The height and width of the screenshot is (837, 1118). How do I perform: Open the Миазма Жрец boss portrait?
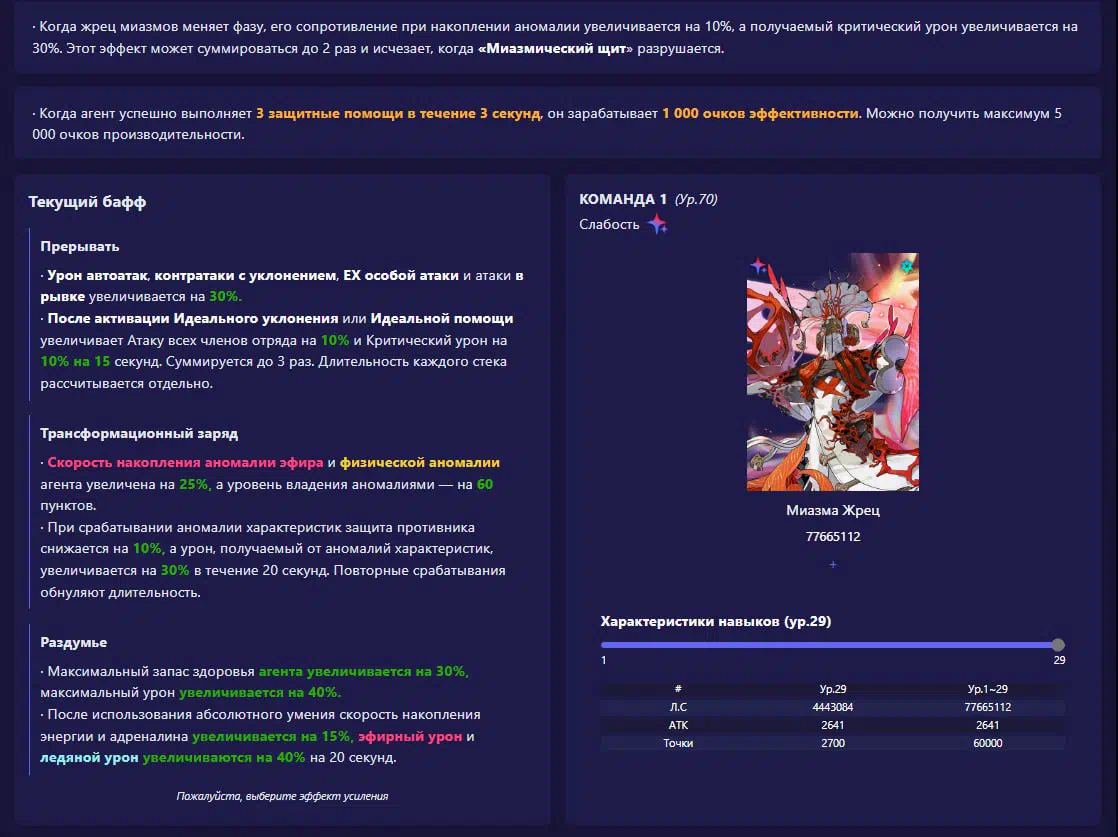[833, 371]
